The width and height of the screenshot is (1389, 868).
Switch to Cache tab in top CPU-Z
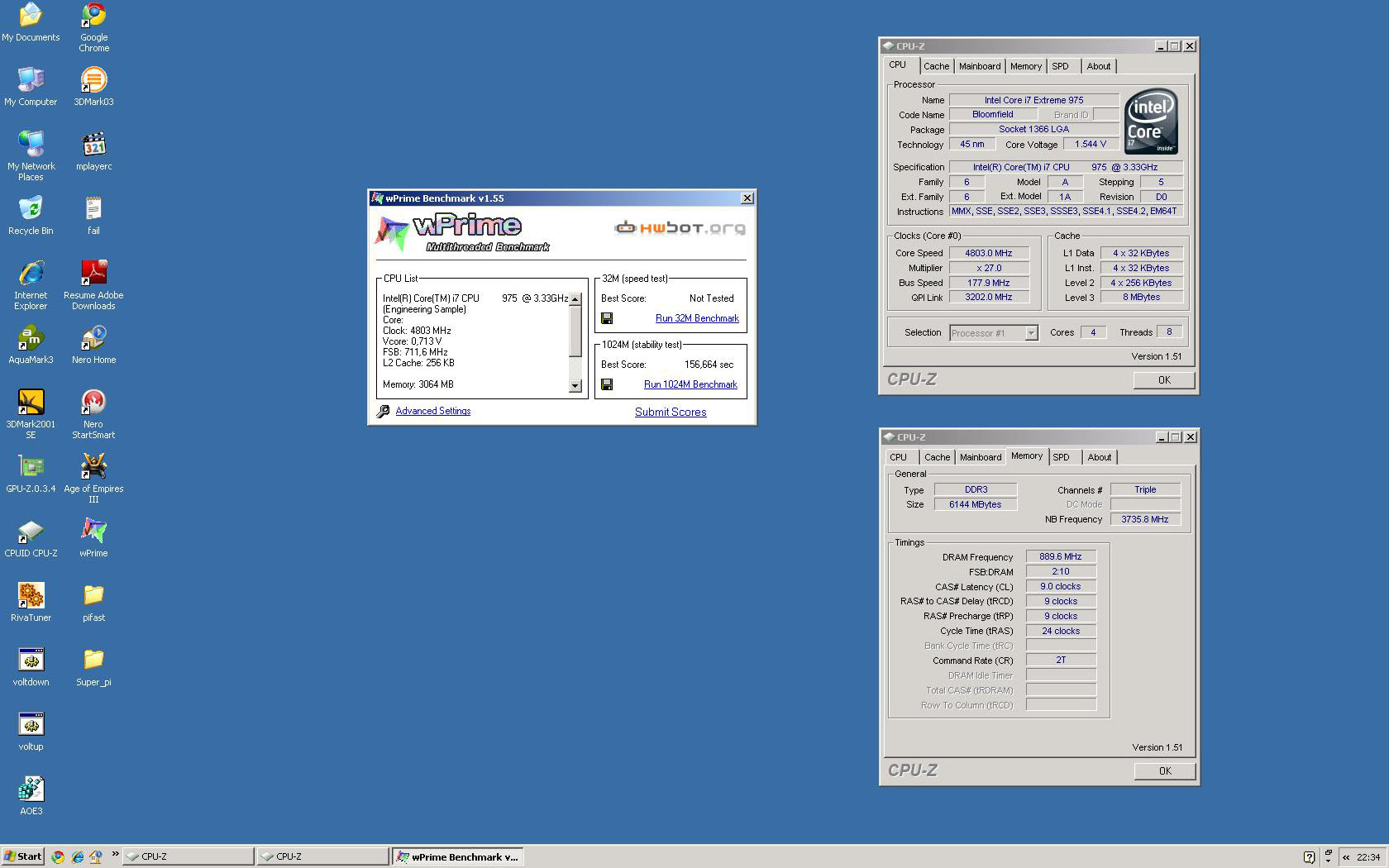pos(936,66)
